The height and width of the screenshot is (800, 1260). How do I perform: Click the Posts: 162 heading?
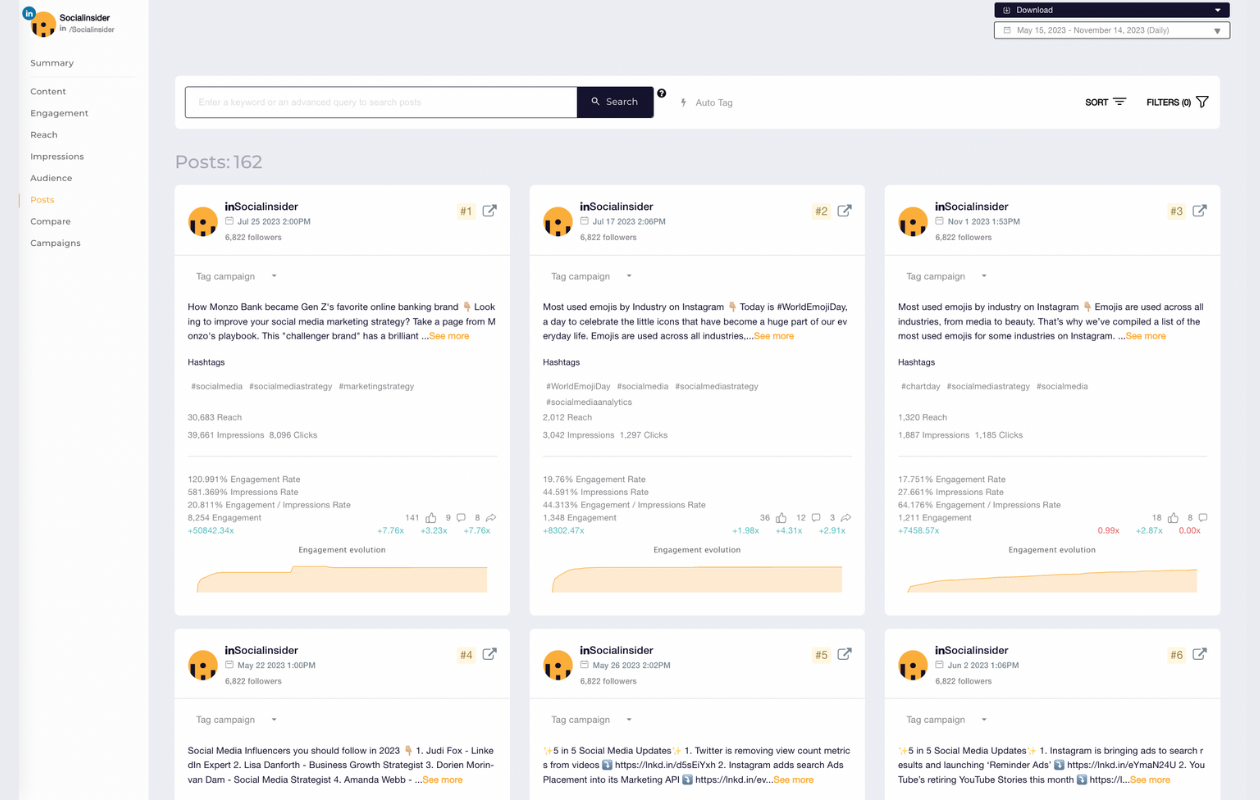coord(219,162)
